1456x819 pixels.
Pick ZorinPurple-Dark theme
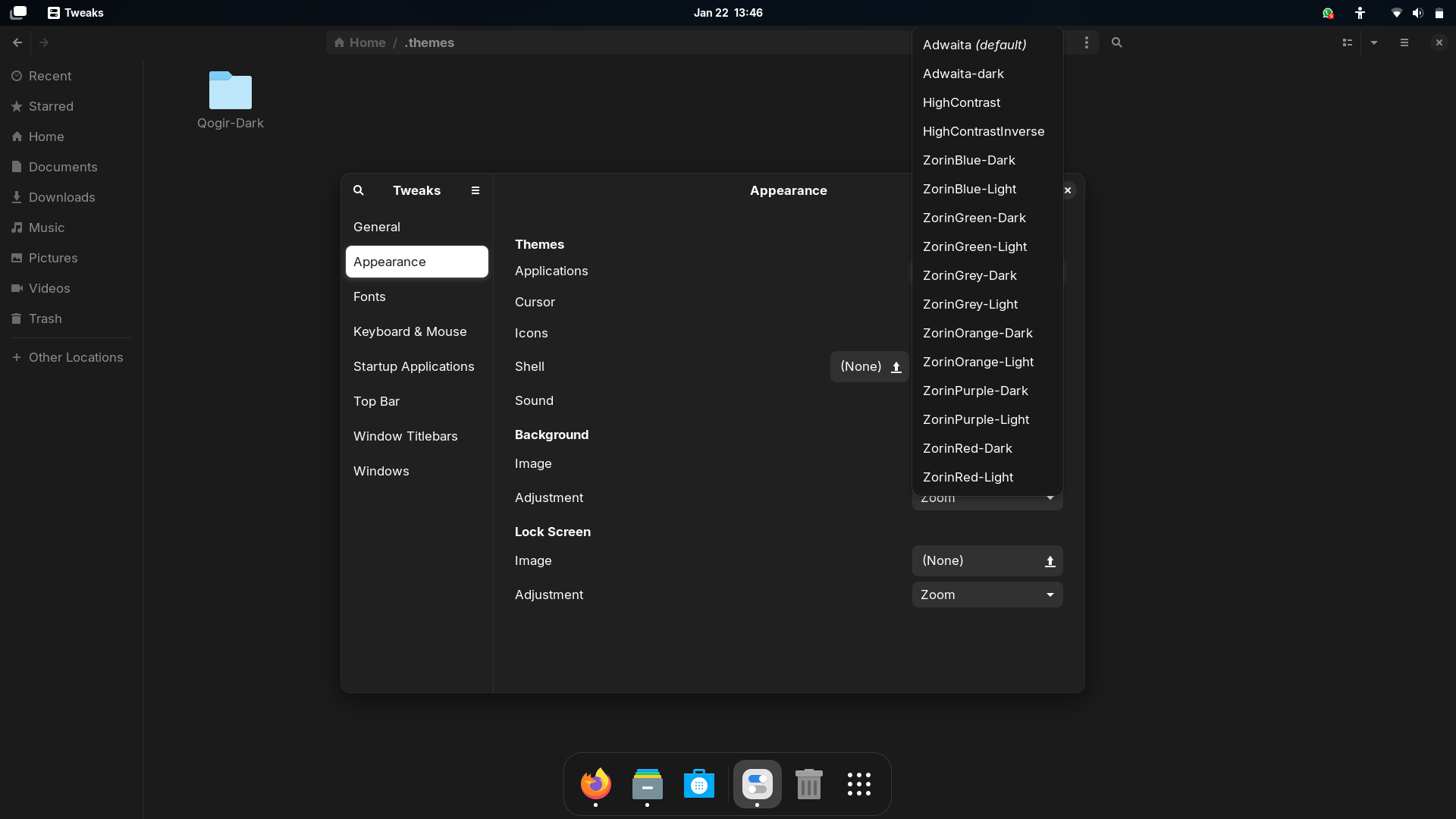987,391
